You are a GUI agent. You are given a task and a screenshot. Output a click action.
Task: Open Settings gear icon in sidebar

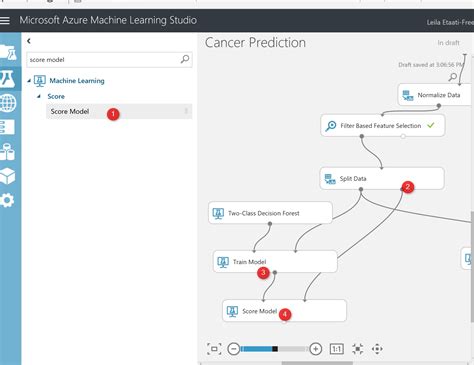click(x=7, y=200)
